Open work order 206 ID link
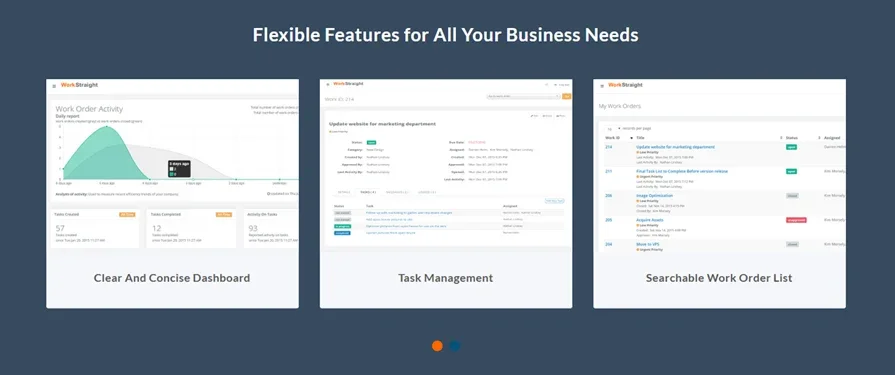 [608, 195]
